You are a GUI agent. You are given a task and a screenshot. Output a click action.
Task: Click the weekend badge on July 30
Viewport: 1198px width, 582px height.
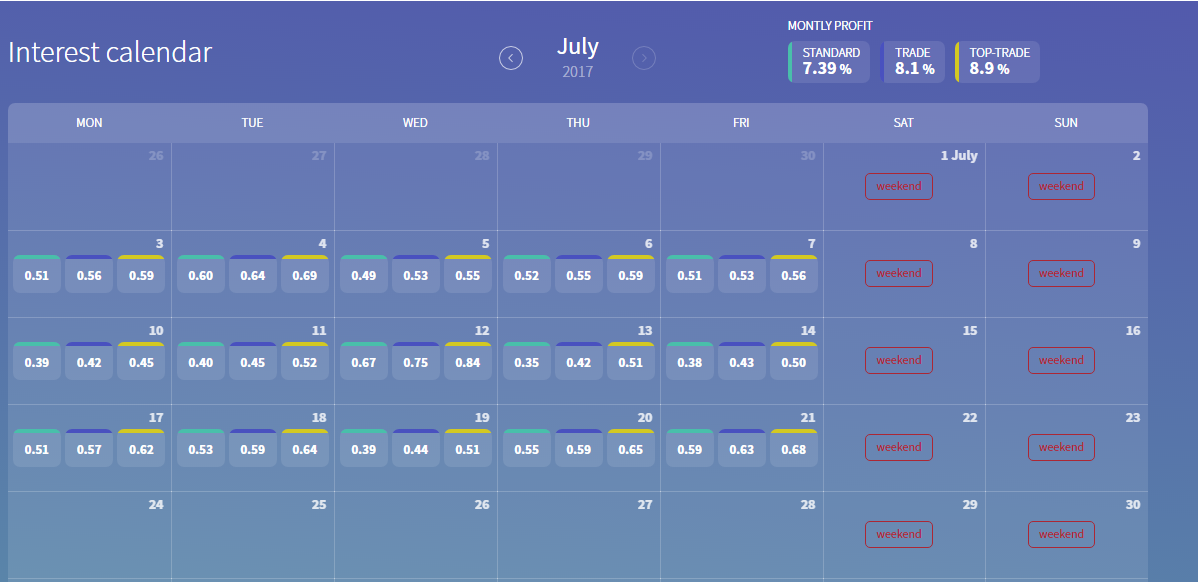point(1061,534)
